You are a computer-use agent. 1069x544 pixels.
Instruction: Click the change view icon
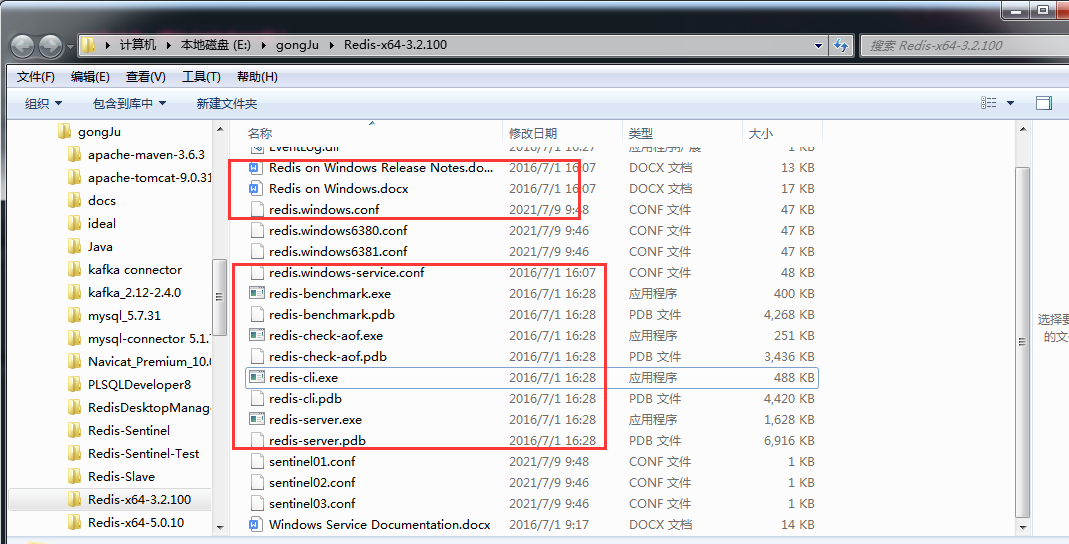click(x=989, y=104)
